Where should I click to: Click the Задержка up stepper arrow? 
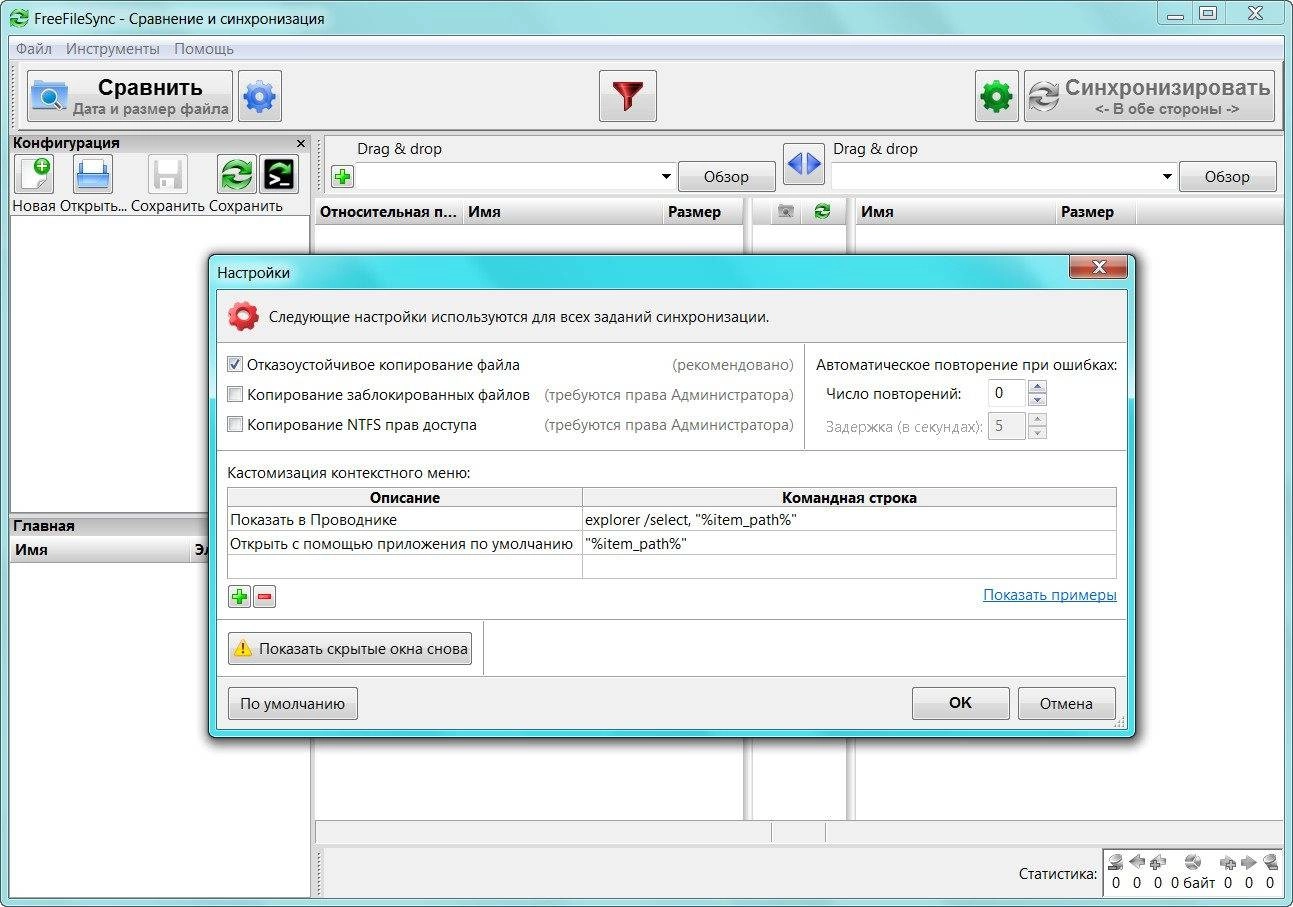pyautogui.click(x=1038, y=420)
